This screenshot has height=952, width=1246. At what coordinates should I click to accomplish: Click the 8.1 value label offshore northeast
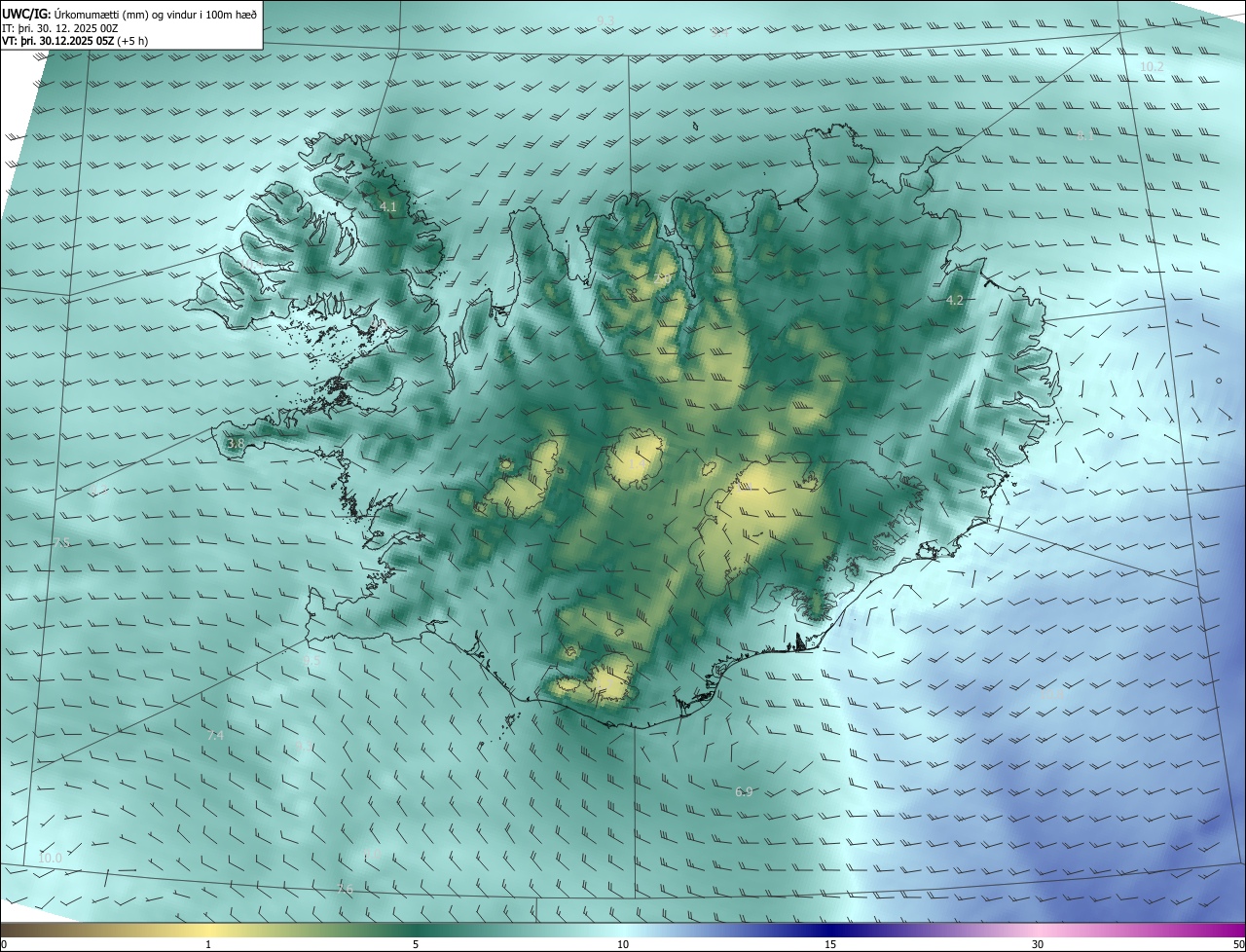pos(1085,136)
